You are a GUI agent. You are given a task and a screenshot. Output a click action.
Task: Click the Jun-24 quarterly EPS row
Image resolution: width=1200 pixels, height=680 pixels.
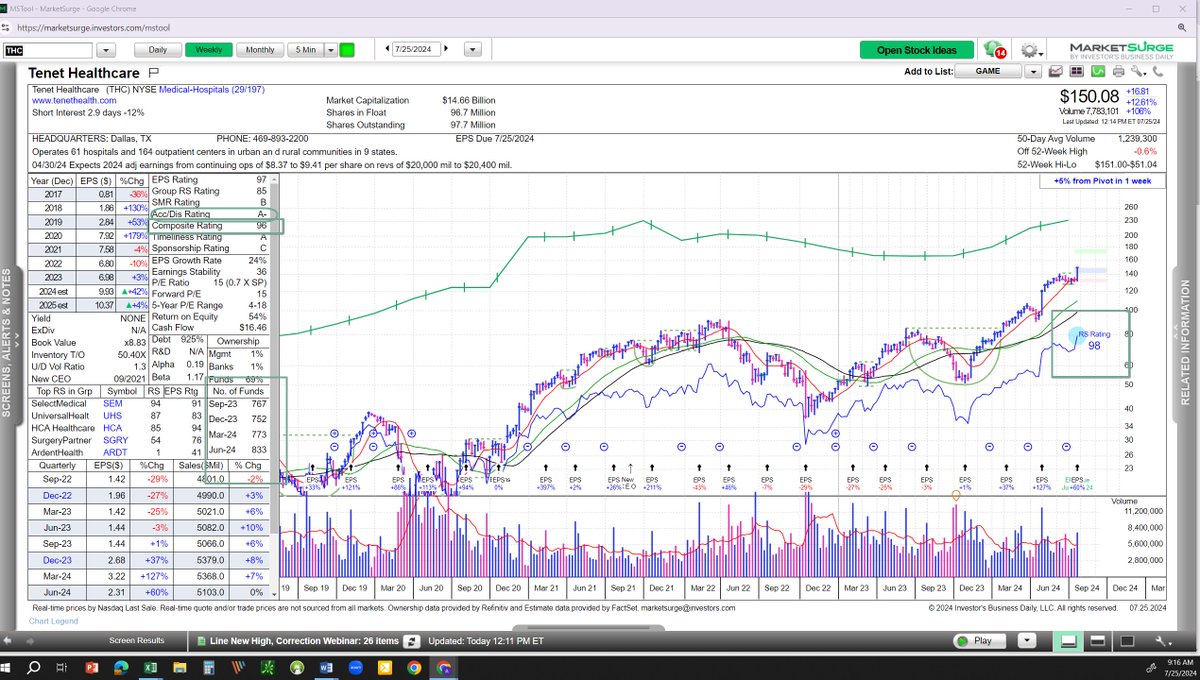[x=150, y=592]
